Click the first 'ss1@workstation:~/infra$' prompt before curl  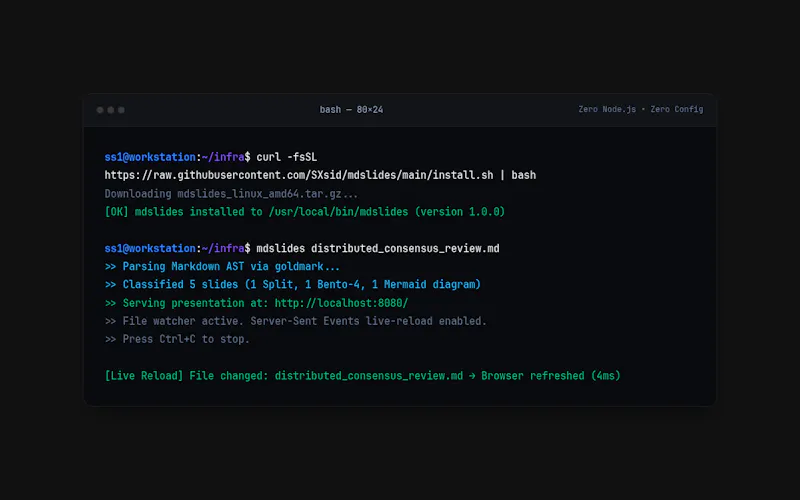click(178, 157)
